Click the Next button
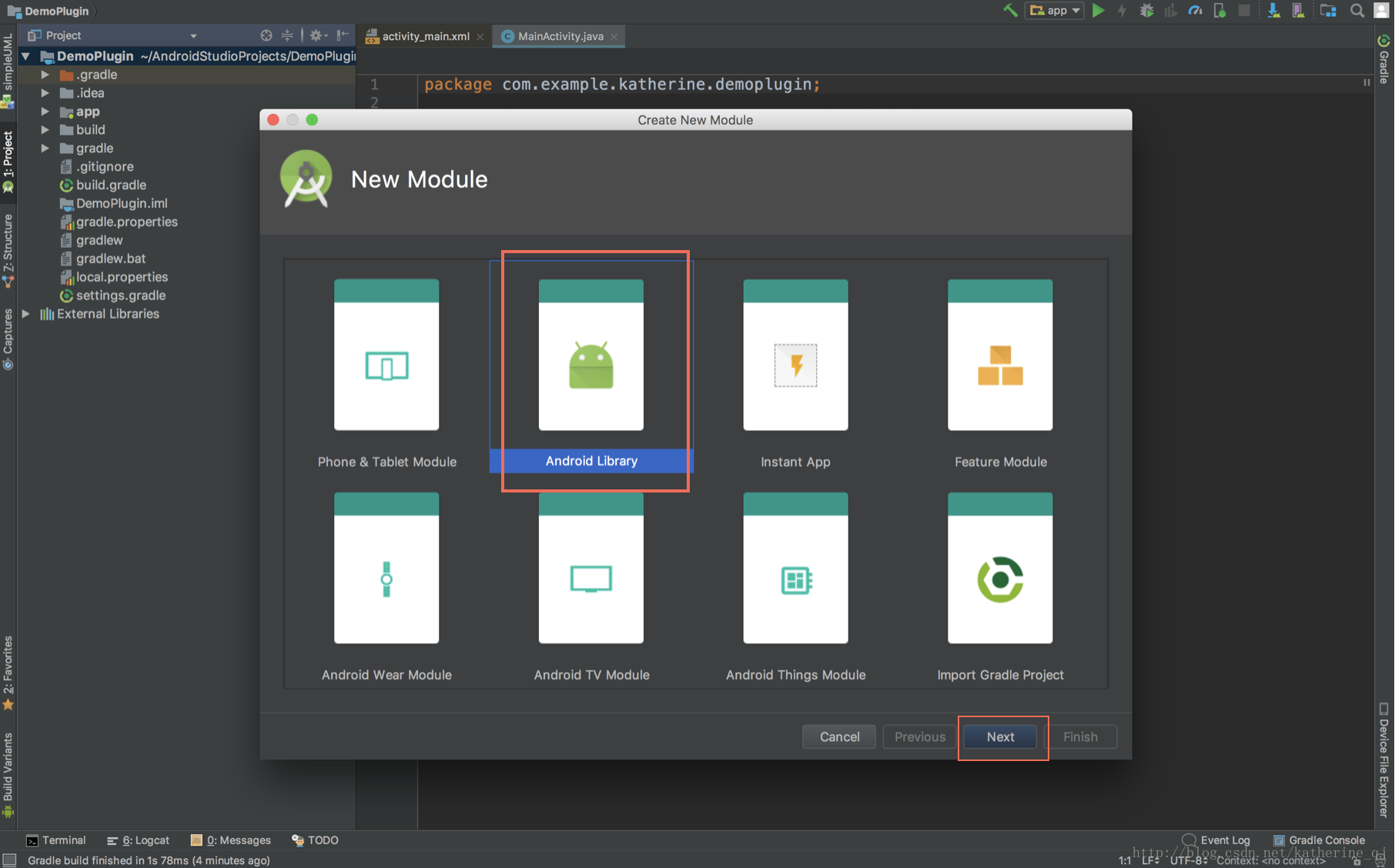1395x868 pixels. tap(1000, 736)
